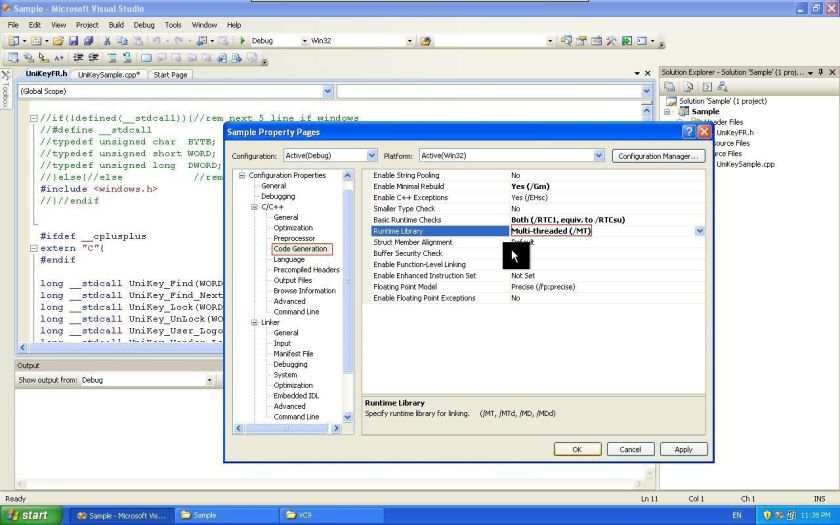Image resolution: width=840 pixels, height=525 pixels.
Task: Click the Copy toolbar icon
Action: click(x=122, y=41)
